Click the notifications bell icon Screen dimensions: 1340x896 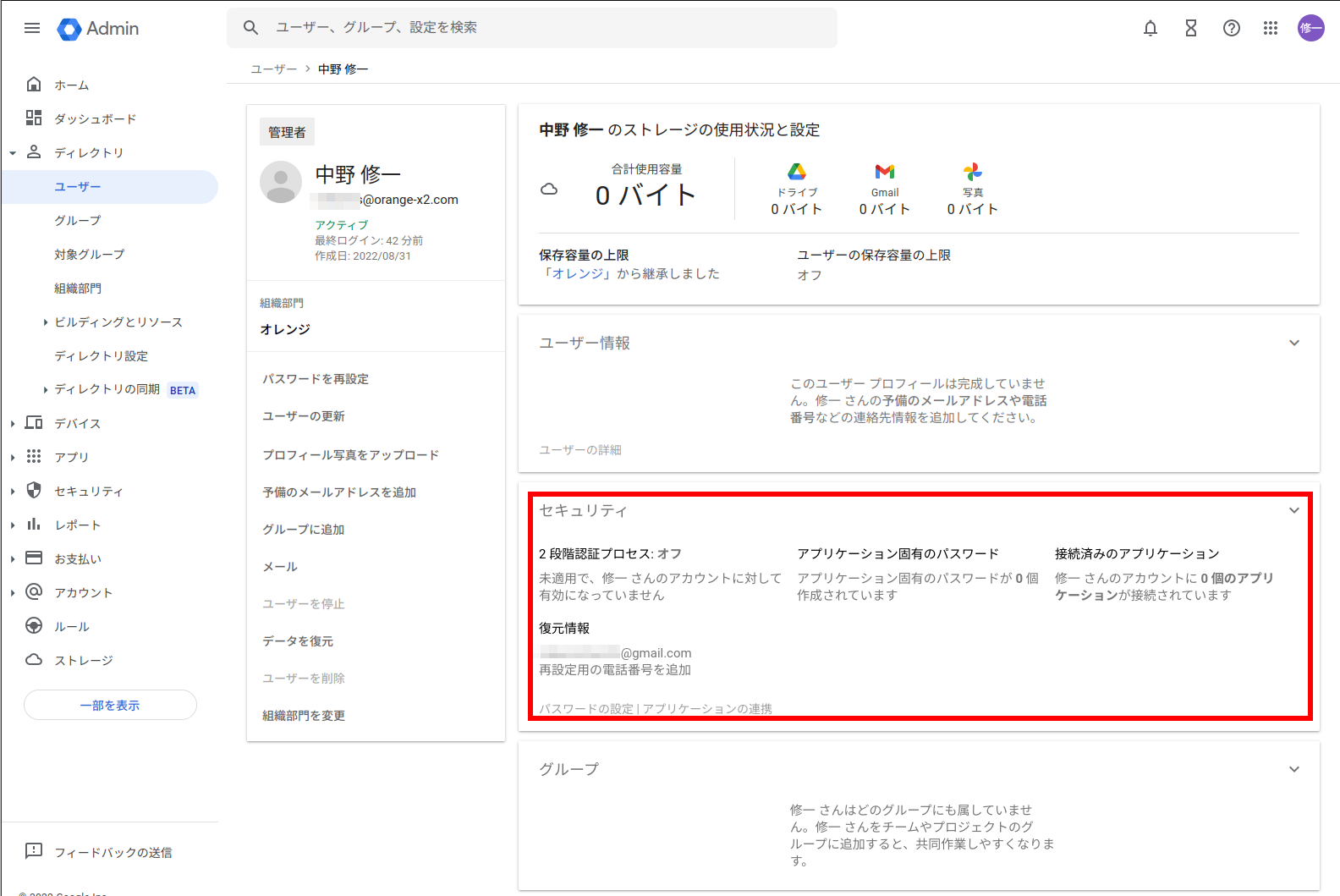(1151, 28)
